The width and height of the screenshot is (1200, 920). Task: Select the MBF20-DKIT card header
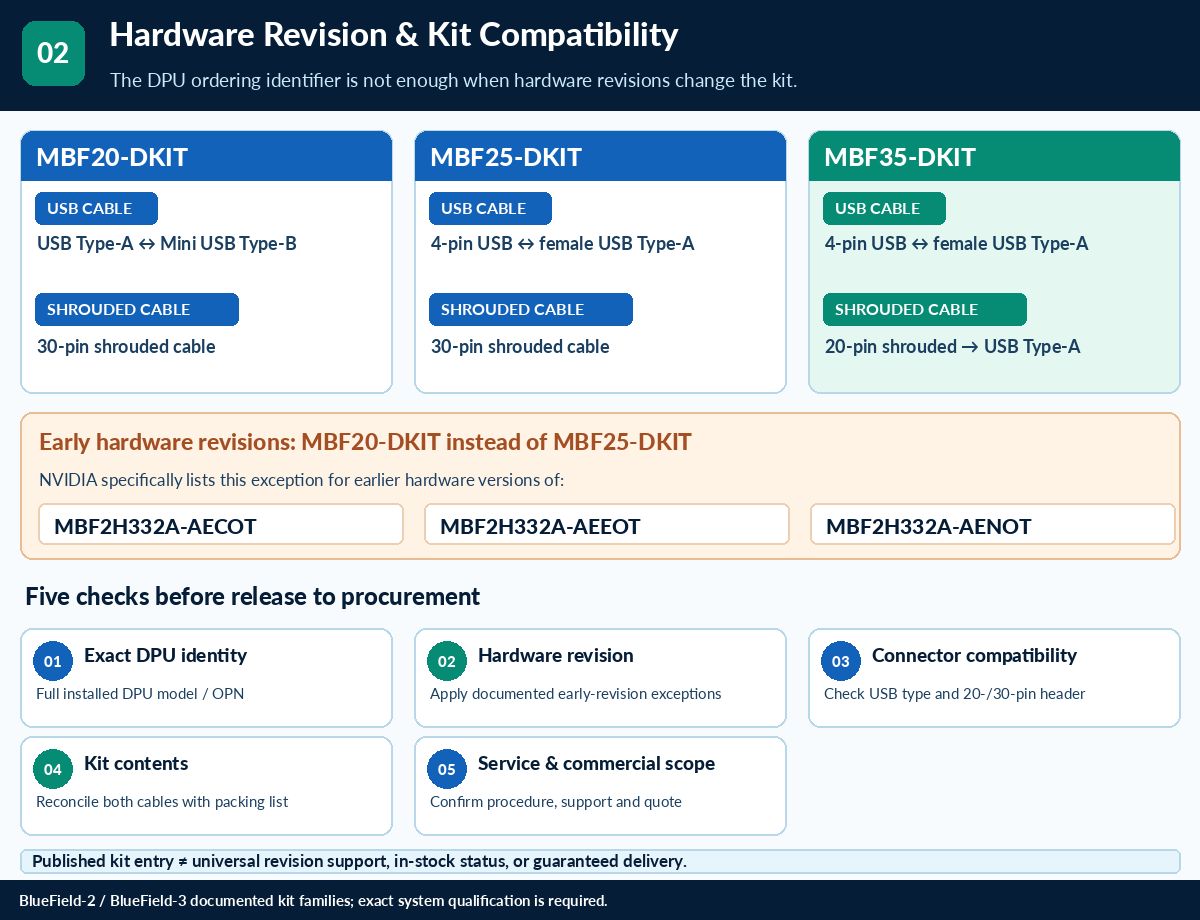coord(206,156)
